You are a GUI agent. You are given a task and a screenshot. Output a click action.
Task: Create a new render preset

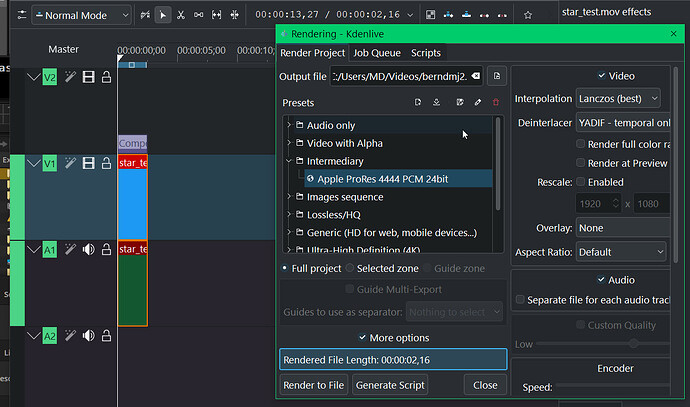tap(418, 102)
